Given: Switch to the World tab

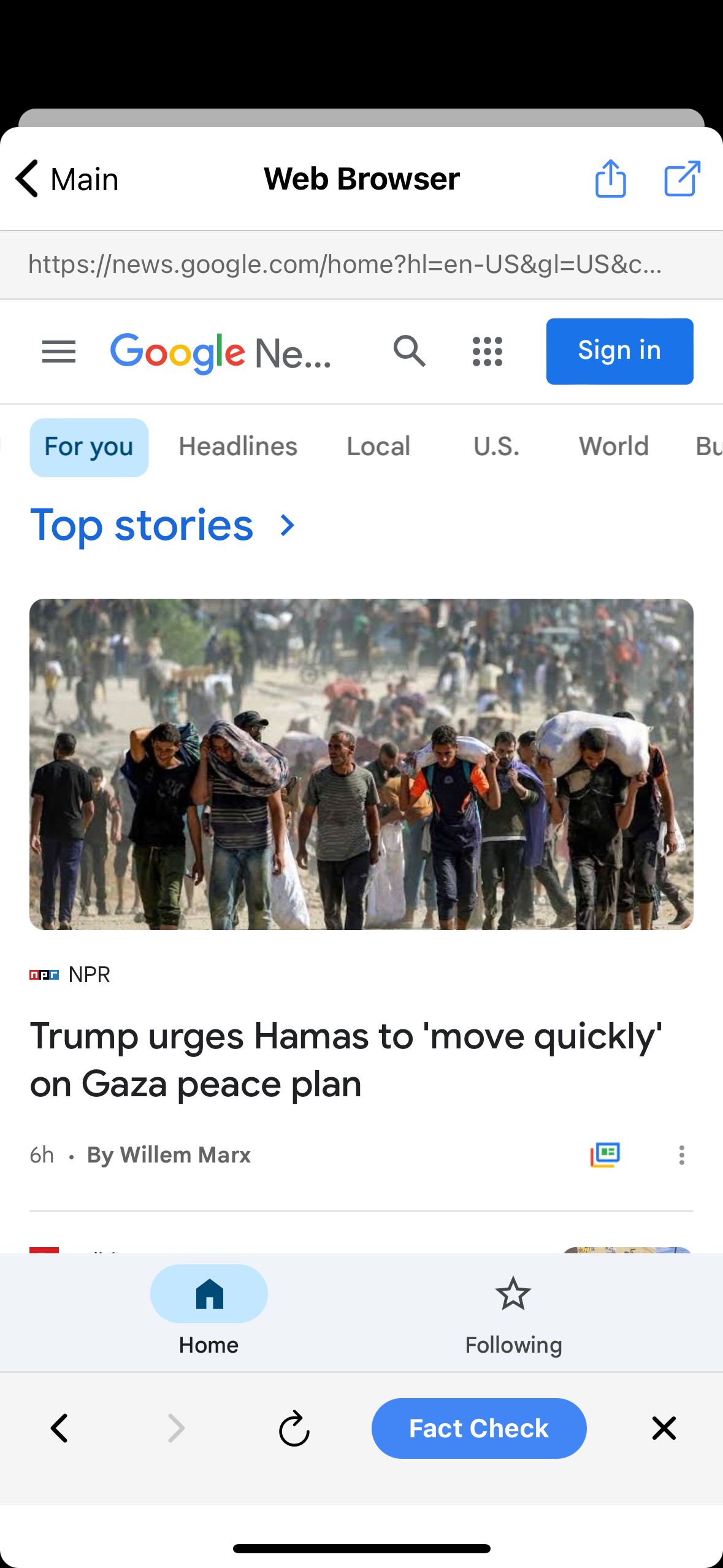Looking at the screenshot, I should (x=614, y=447).
